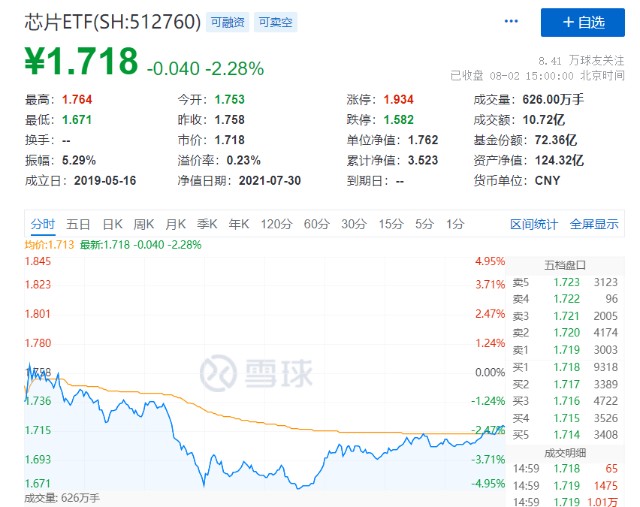Click the 卖4 order row at 1.722

[565, 299]
